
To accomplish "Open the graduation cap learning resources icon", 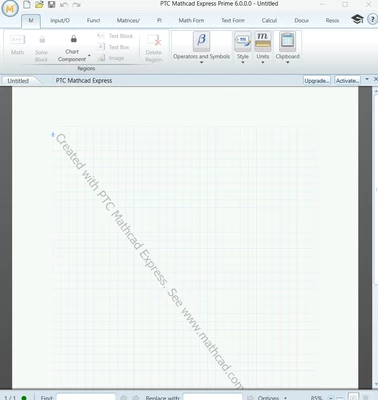I will pos(357,19).
